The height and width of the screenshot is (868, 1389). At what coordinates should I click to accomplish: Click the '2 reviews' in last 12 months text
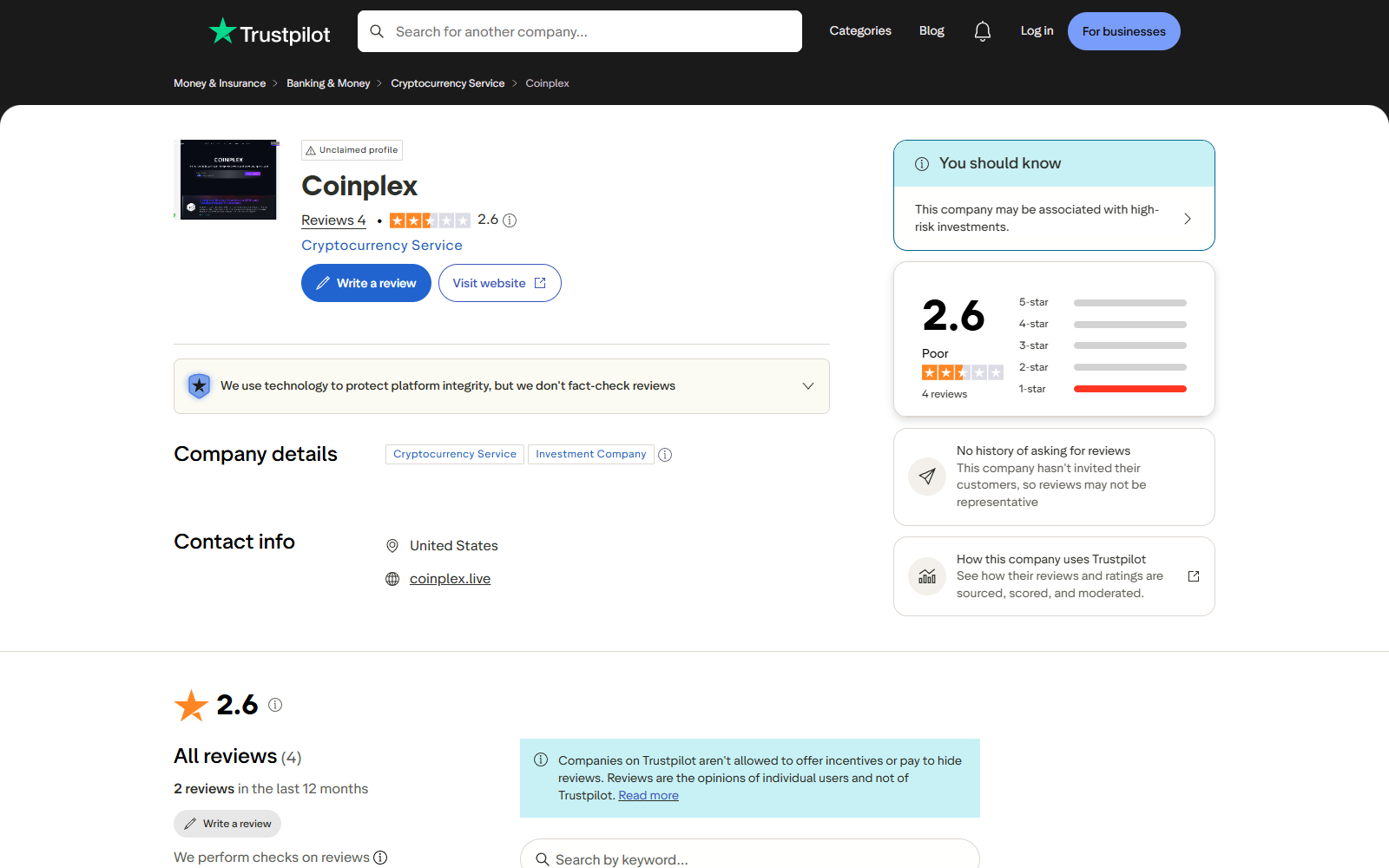point(204,789)
